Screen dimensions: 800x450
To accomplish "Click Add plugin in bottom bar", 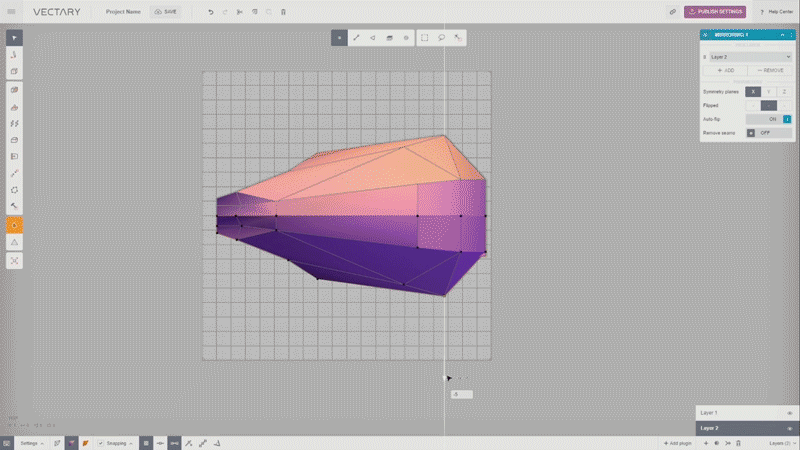I will 678,443.
